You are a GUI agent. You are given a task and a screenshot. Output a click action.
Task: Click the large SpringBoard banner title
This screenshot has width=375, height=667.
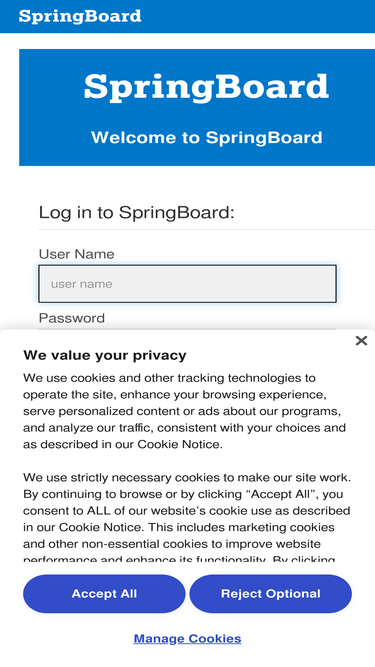206,87
